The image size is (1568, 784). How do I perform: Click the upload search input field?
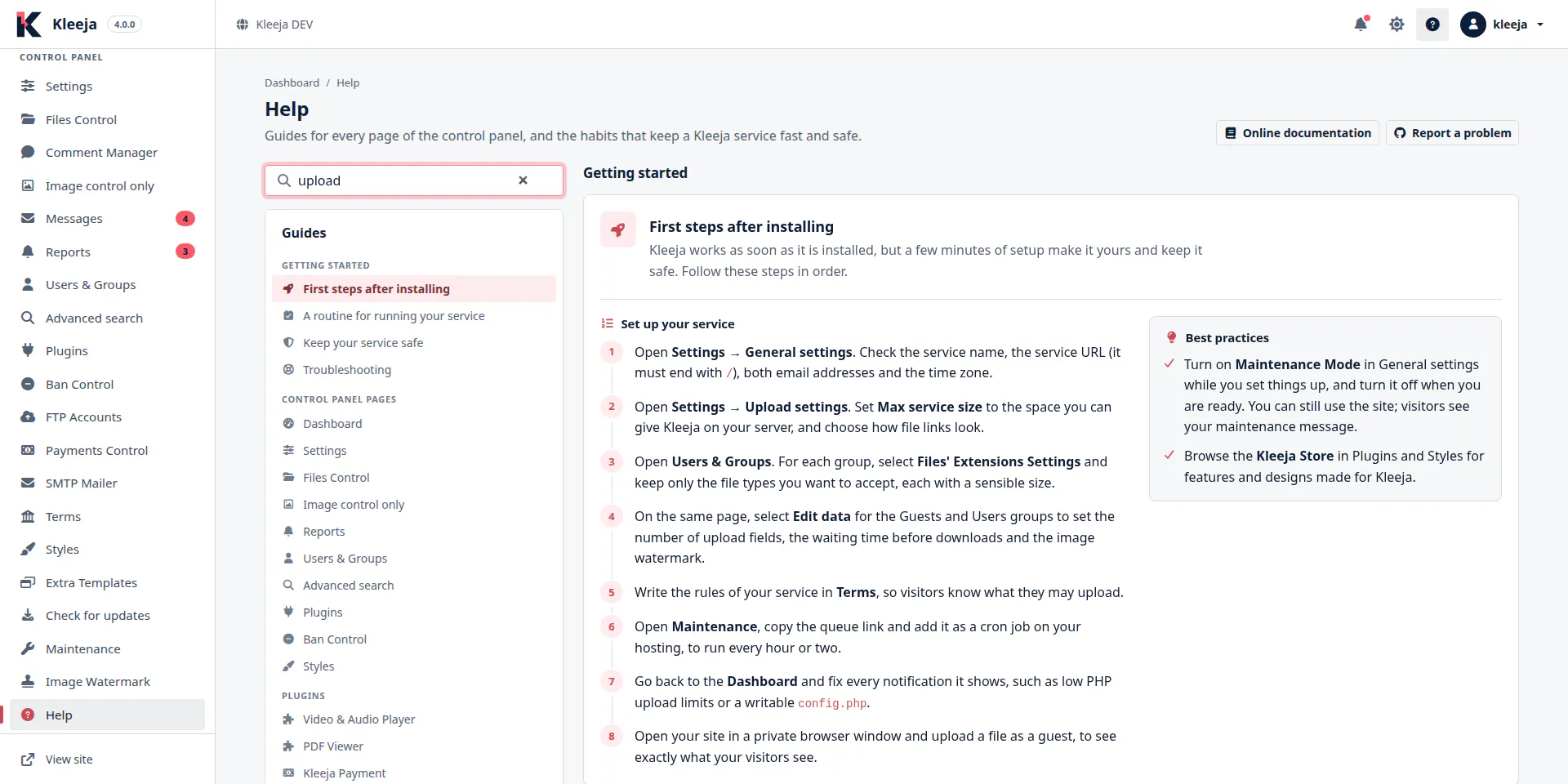click(x=403, y=180)
